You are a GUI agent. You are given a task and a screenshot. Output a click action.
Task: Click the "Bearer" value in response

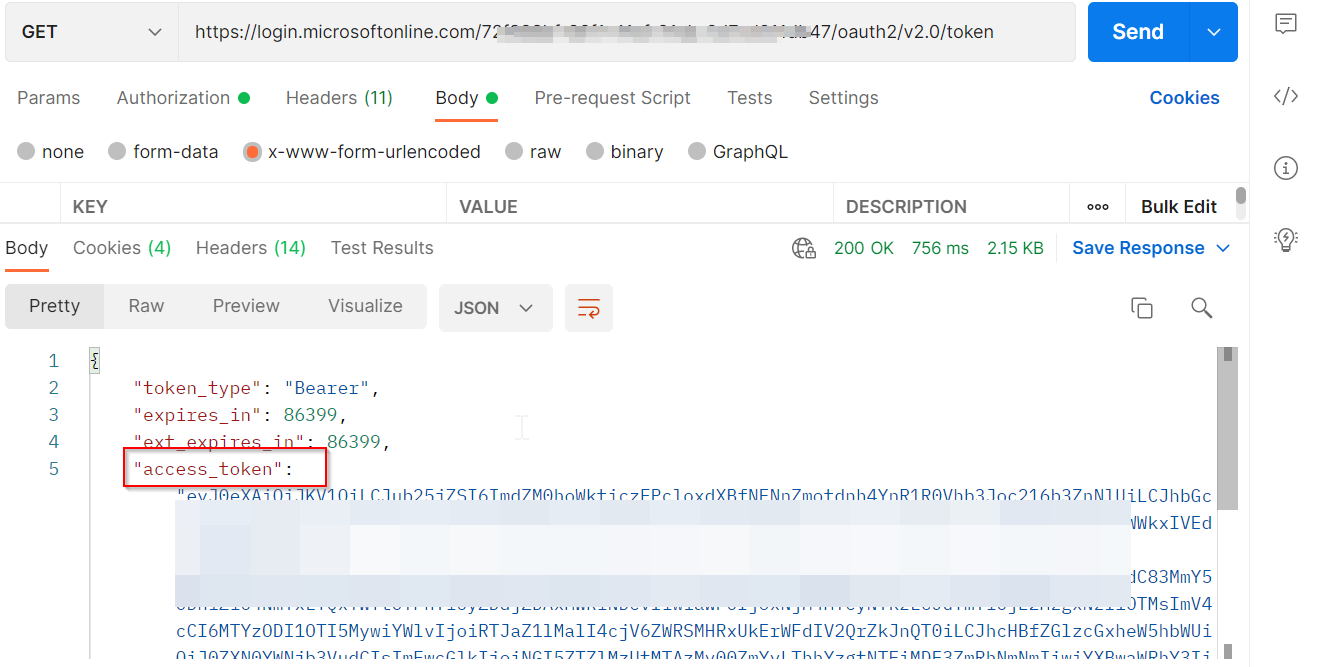[327, 388]
